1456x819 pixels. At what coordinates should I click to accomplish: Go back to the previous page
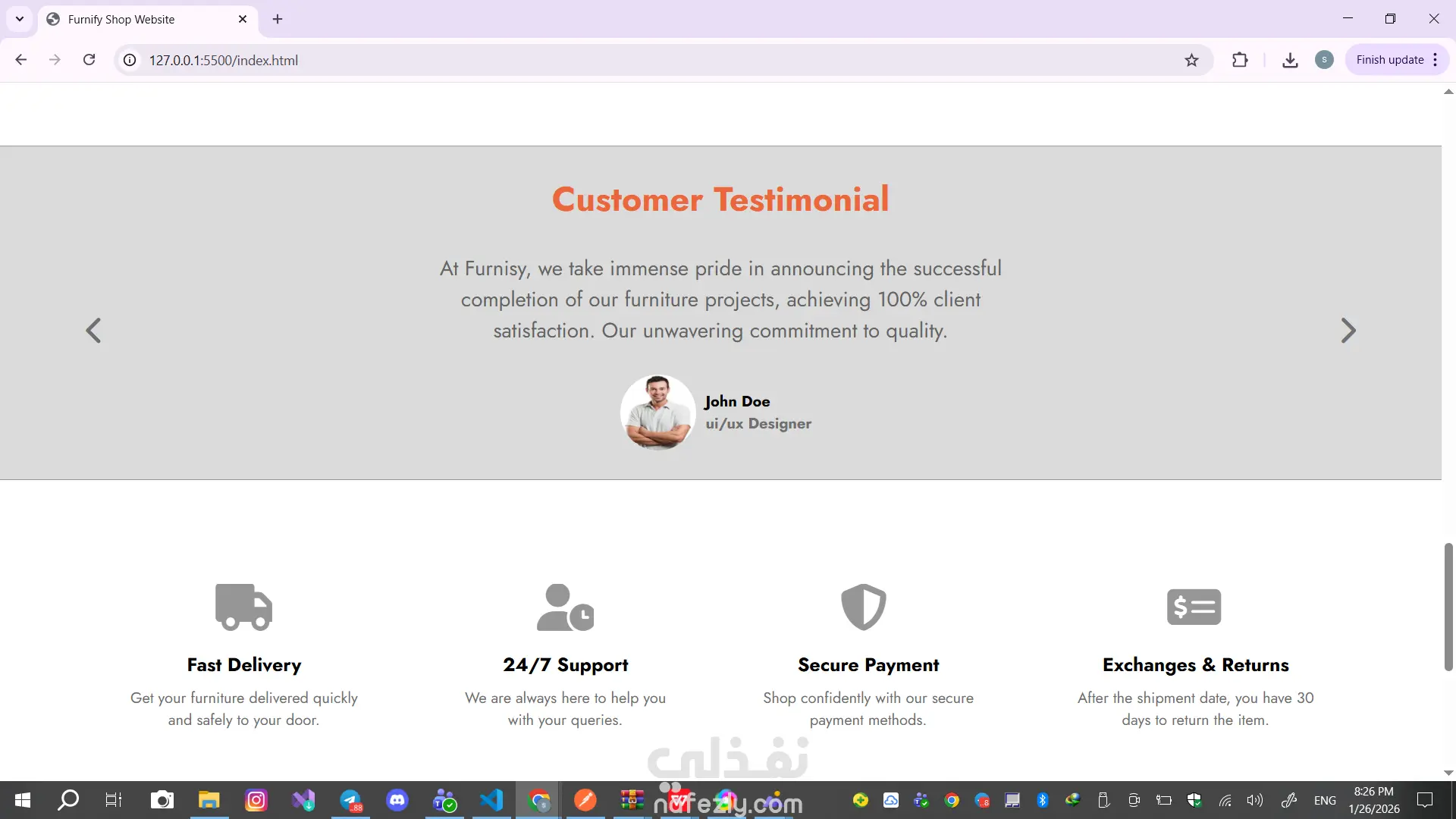21,60
